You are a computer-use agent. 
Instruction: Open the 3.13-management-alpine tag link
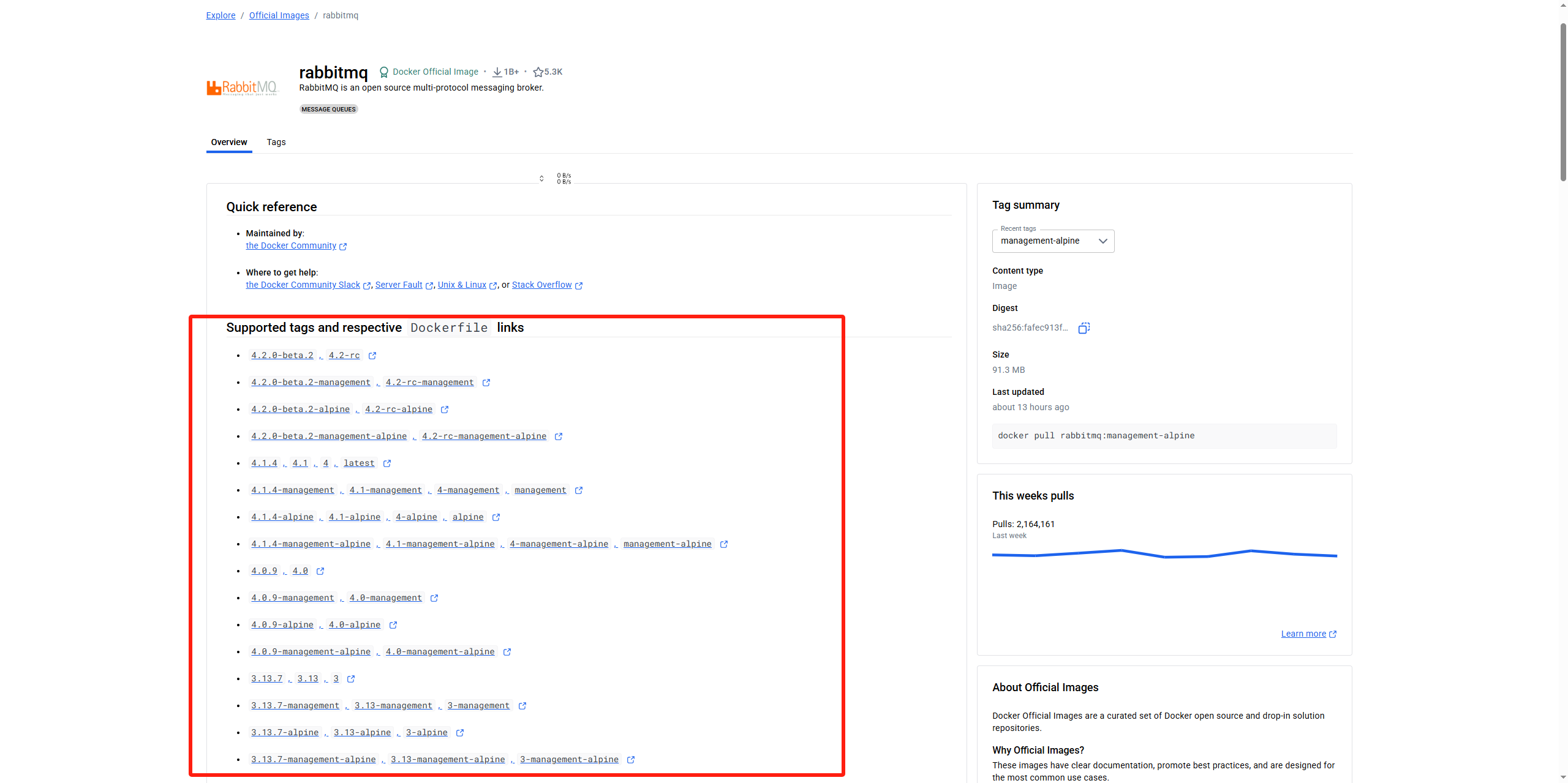point(448,760)
